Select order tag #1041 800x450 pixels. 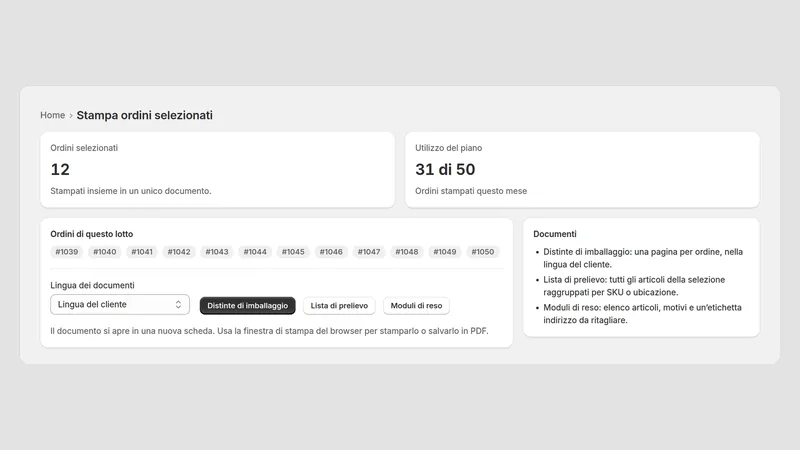coord(142,252)
